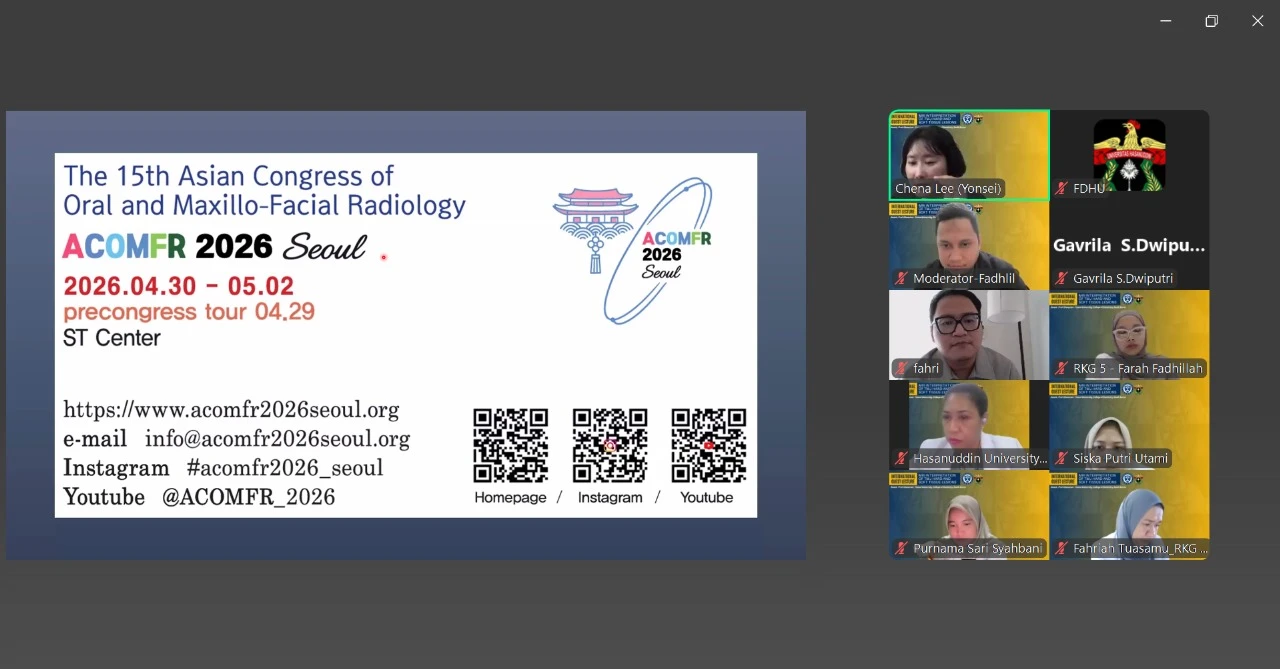Click the colorful "ACOMFR 2026 Seoul" heading
The image size is (1280, 669).
coord(214,246)
